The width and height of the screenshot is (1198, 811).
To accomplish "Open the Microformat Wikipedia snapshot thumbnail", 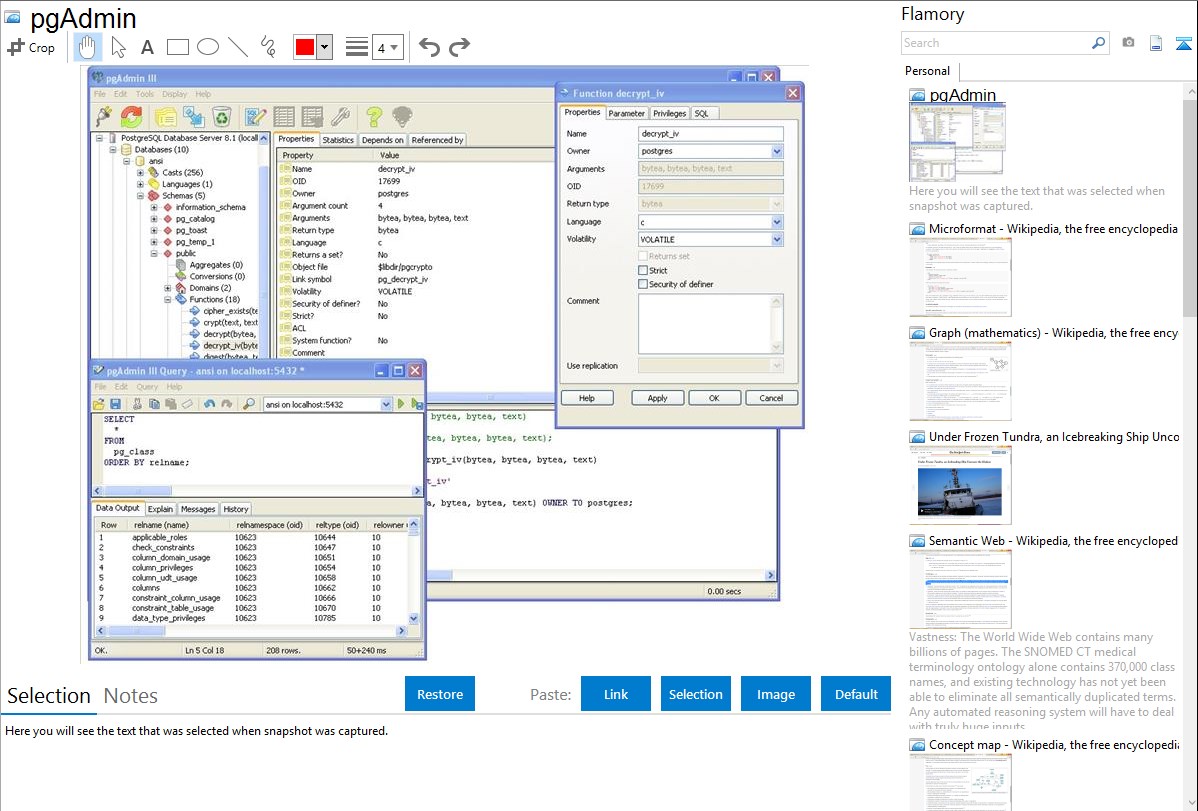I will pos(960,277).
